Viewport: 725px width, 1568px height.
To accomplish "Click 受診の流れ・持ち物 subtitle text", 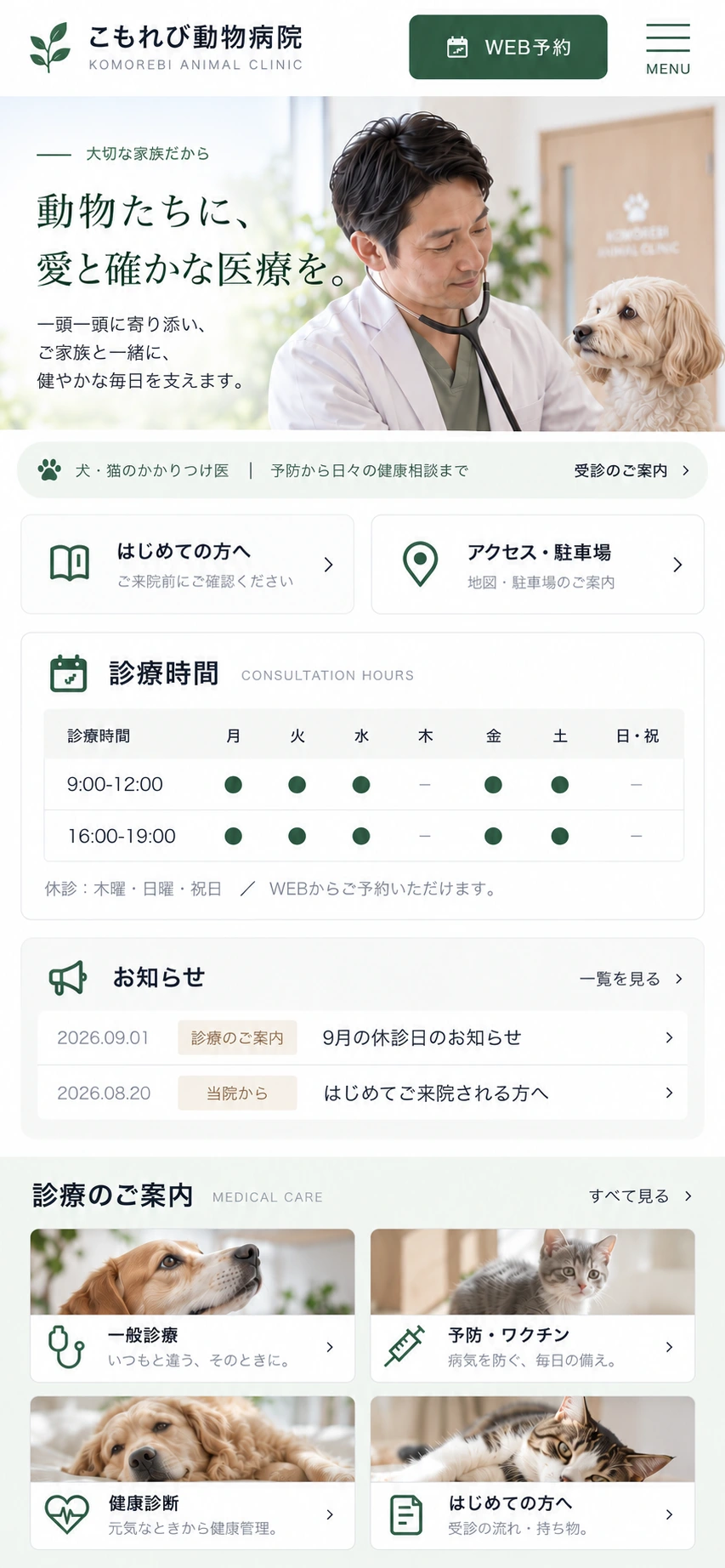I will pyautogui.click(x=518, y=1528).
